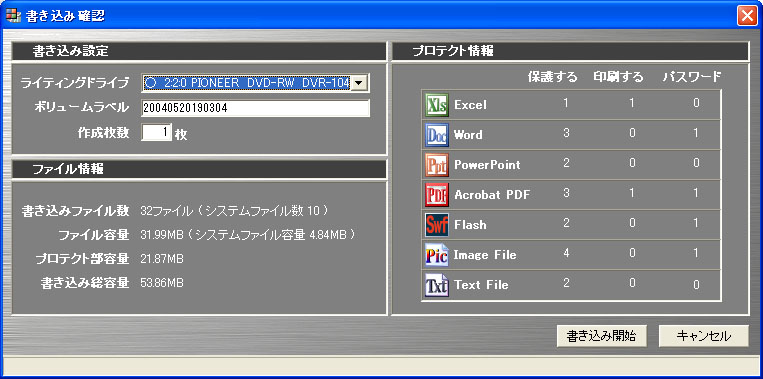Screen dimensions: 763x379
Task: Start writing with 書き込み開始 button
Action: tap(601, 336)
